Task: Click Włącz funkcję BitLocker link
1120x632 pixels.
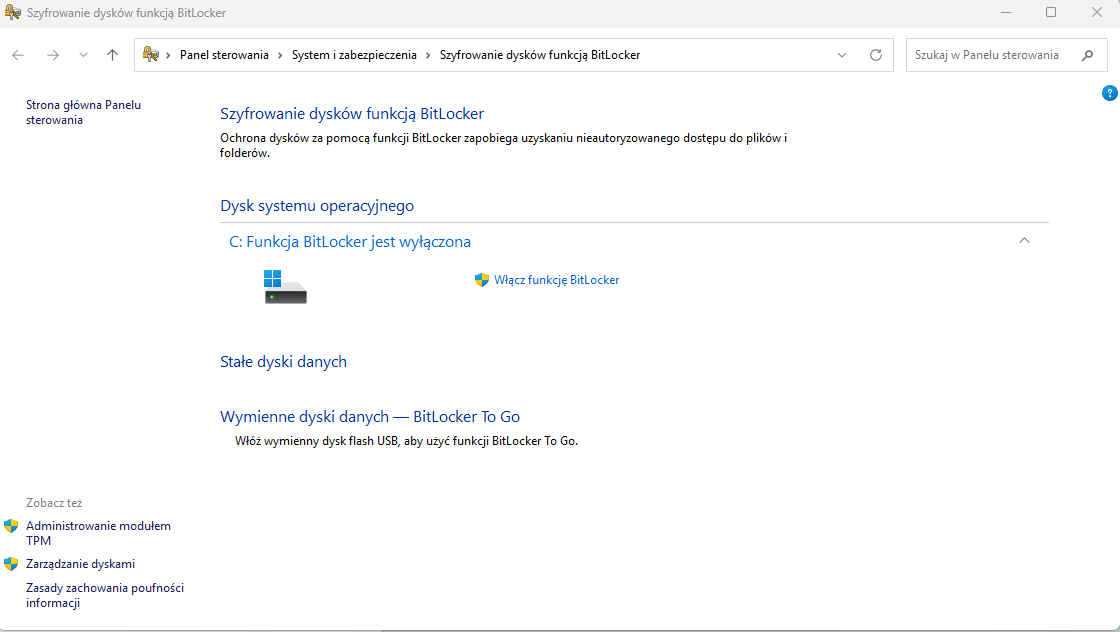Action: coord(556,280)
